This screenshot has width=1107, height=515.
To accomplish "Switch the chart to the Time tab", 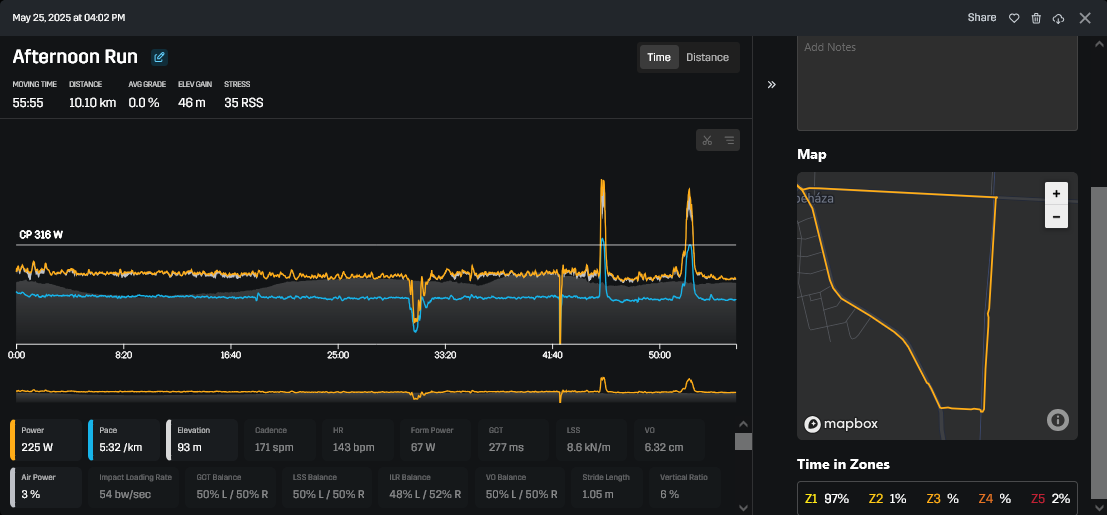I will click(659, 57).
